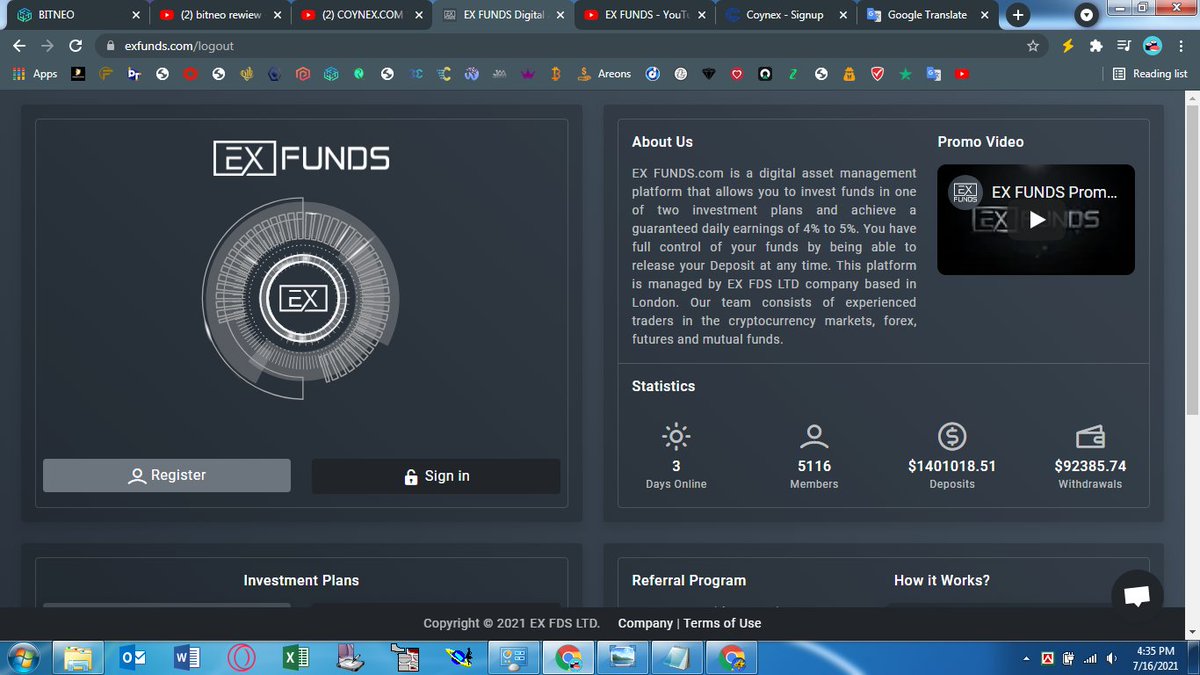
Task: Open the media control toolbar icon
Action: pos(1124,45)
